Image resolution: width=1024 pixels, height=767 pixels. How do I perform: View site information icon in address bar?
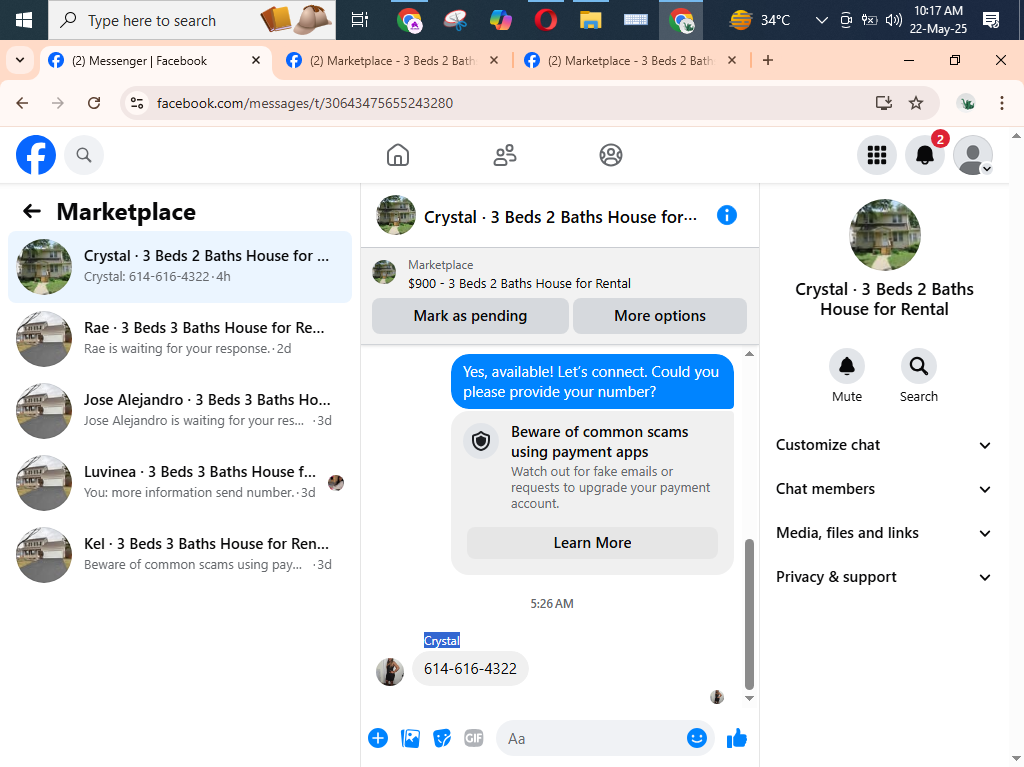pyautogui.click(x=137, y=103)
